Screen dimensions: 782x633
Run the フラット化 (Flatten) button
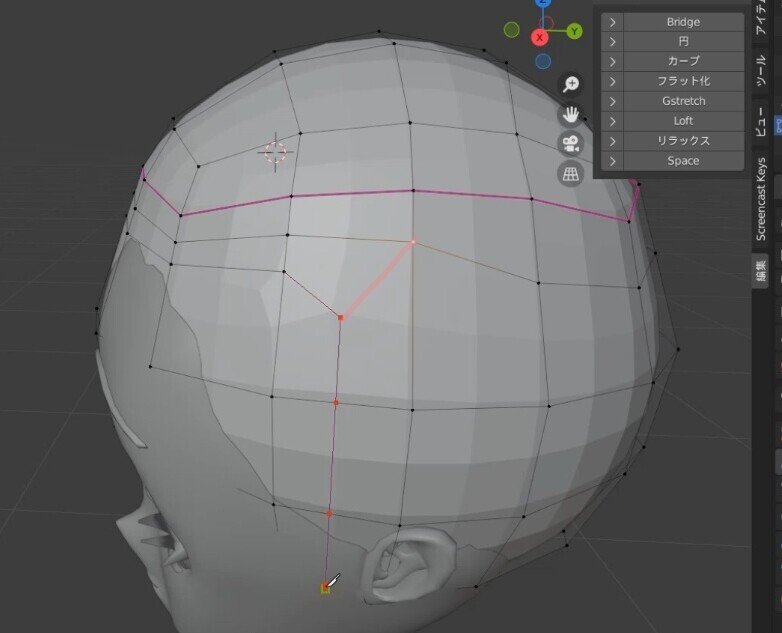click(683, 82)
